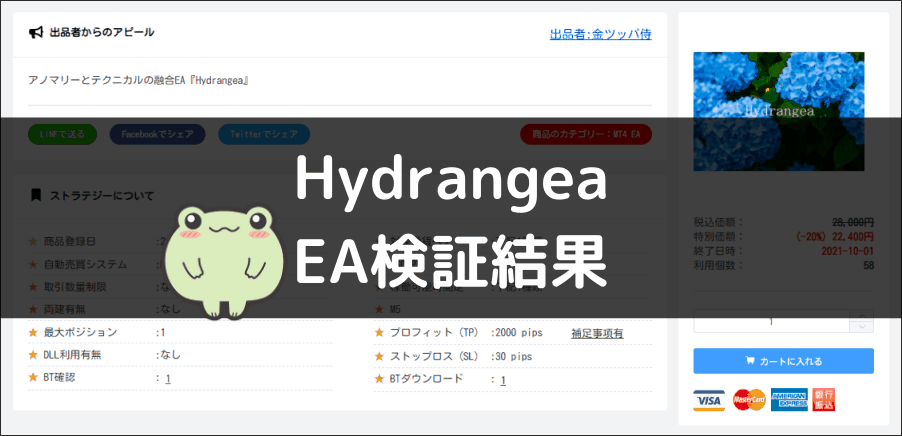Click star icon beside 自動売買システム
Screen dimensions: 902x436
click(x=33, y=265)
